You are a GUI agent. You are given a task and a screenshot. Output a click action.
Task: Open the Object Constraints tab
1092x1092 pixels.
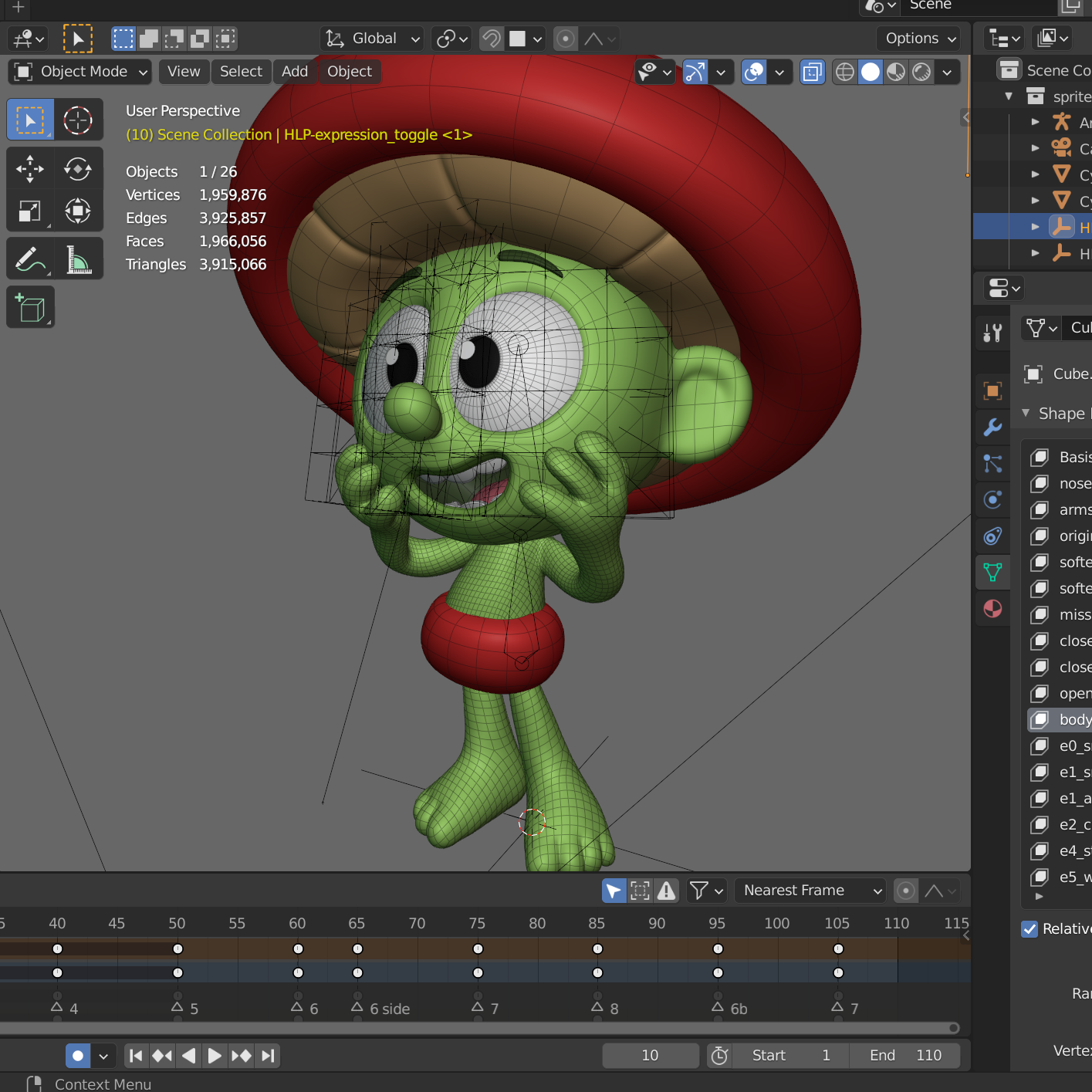point(992,536)
